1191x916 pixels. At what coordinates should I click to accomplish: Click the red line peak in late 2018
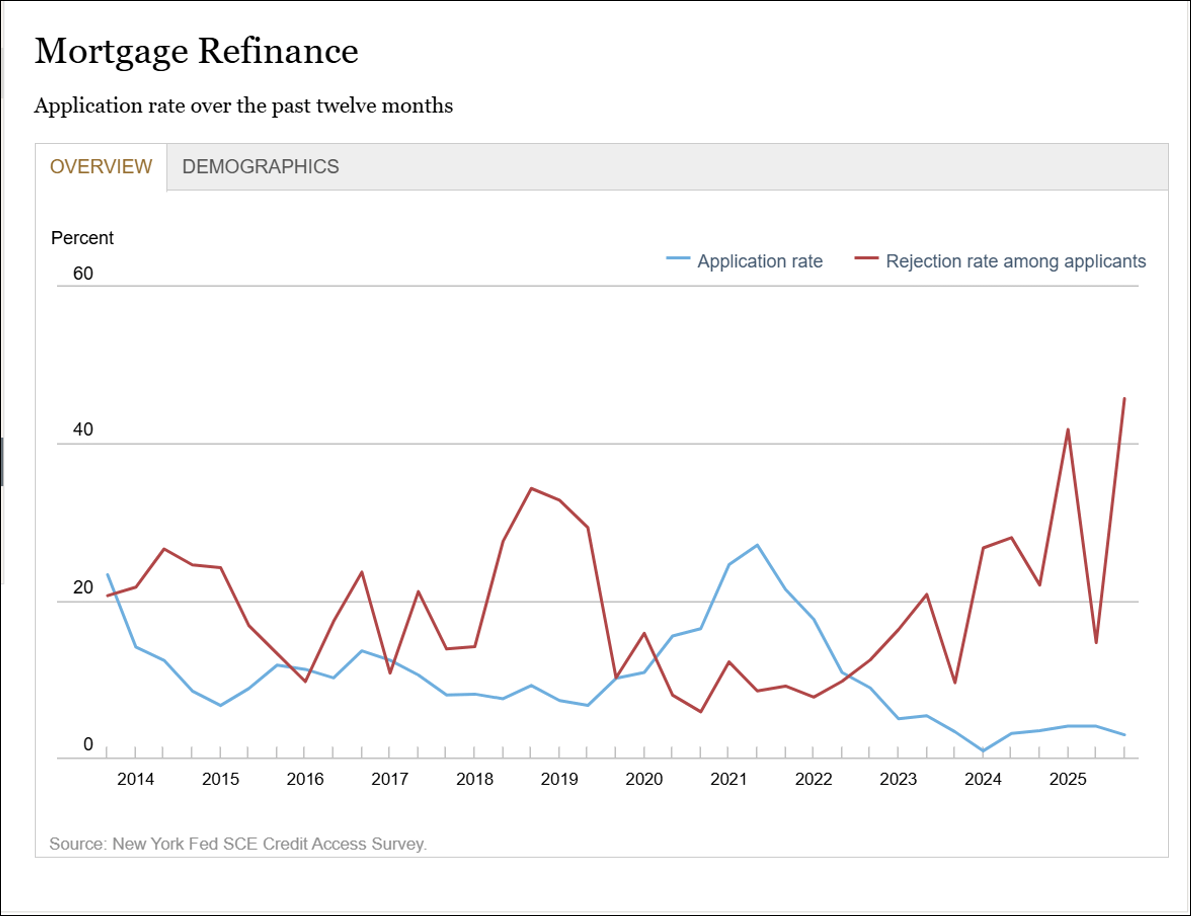coord(531,488)
